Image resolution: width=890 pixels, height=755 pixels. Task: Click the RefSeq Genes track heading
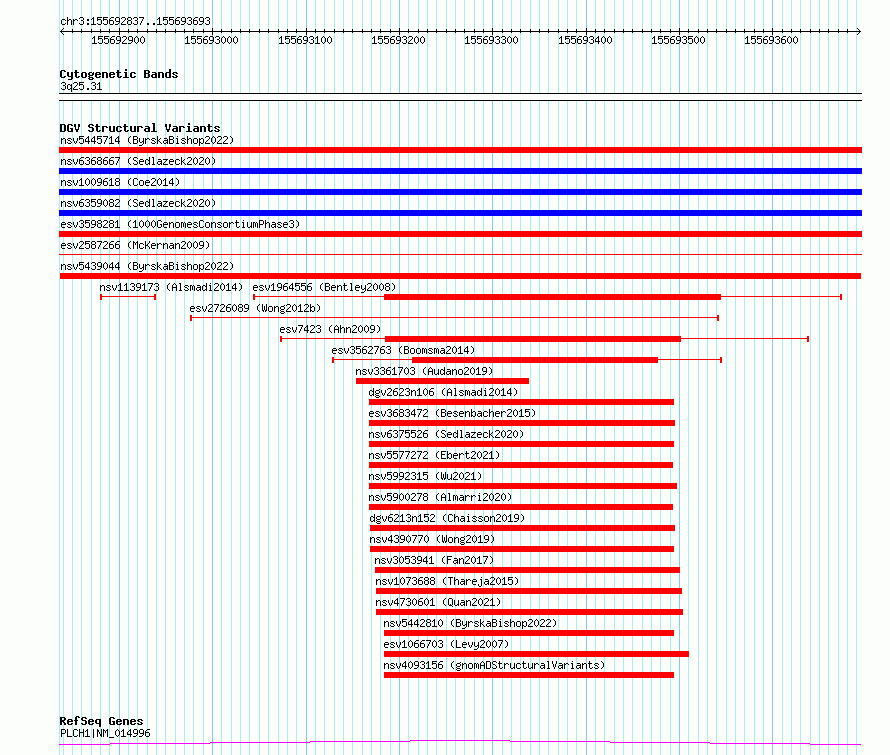(x=101, y=721)
